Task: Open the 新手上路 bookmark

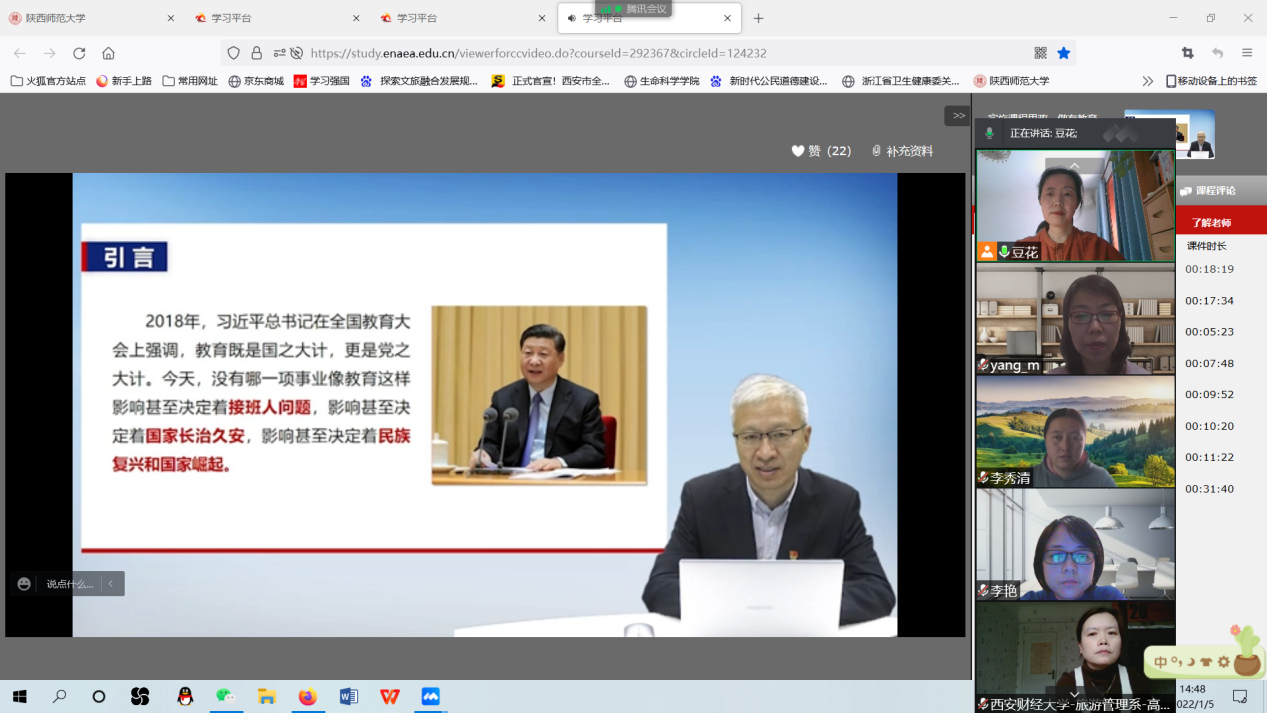Action: click(124, 81)
